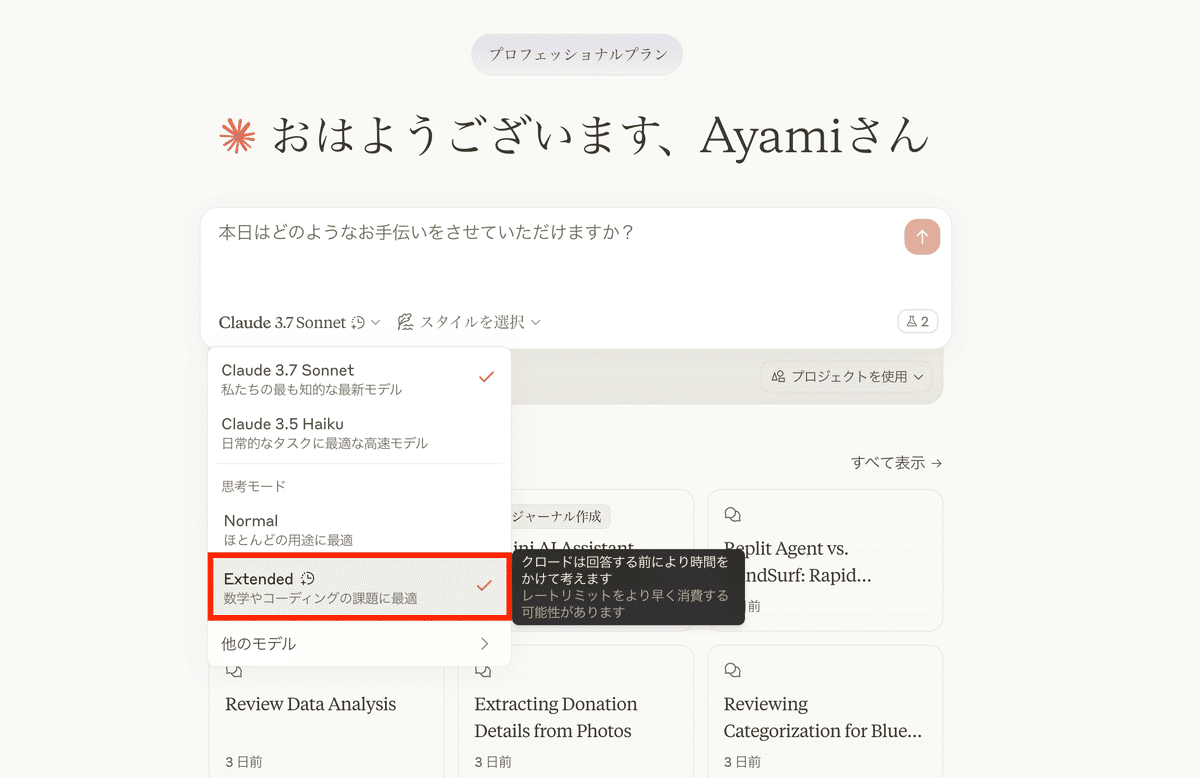This screenshot has width=1200, height=778.
Task: Open the 他のモデル submenu
Action: point(355,644)
